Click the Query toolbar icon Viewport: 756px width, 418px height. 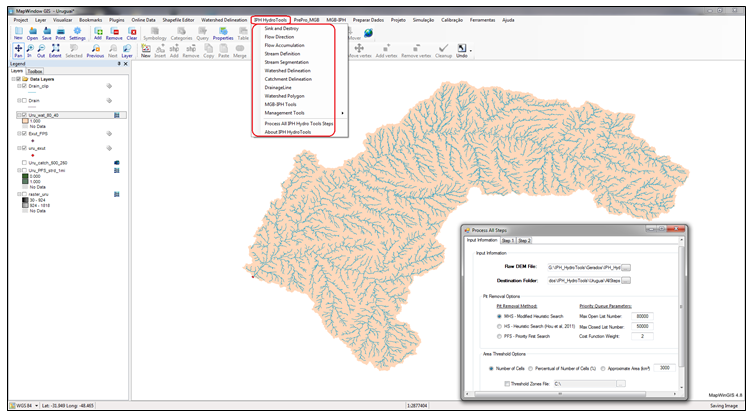202,33
